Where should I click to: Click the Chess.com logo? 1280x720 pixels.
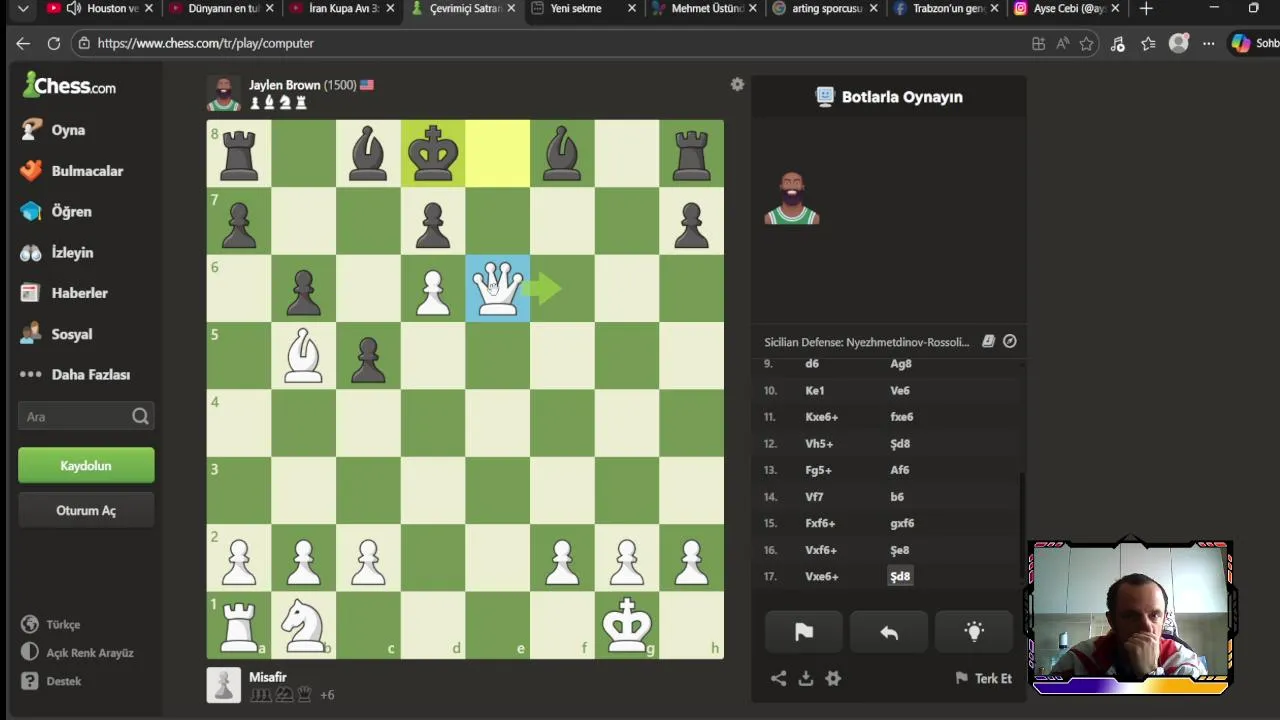coord(69,86)
